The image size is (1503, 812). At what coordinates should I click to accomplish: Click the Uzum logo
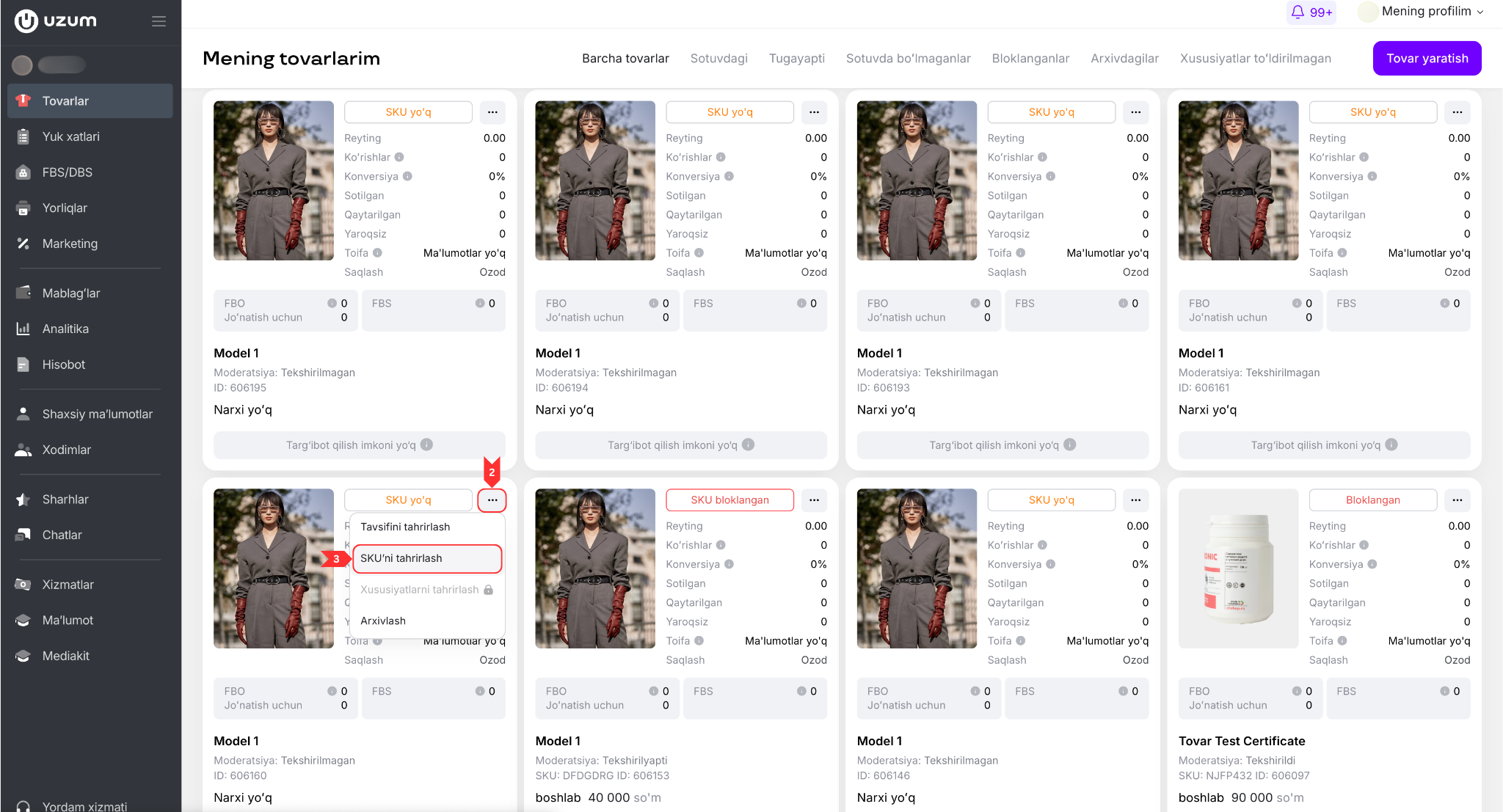pos(56,21)
